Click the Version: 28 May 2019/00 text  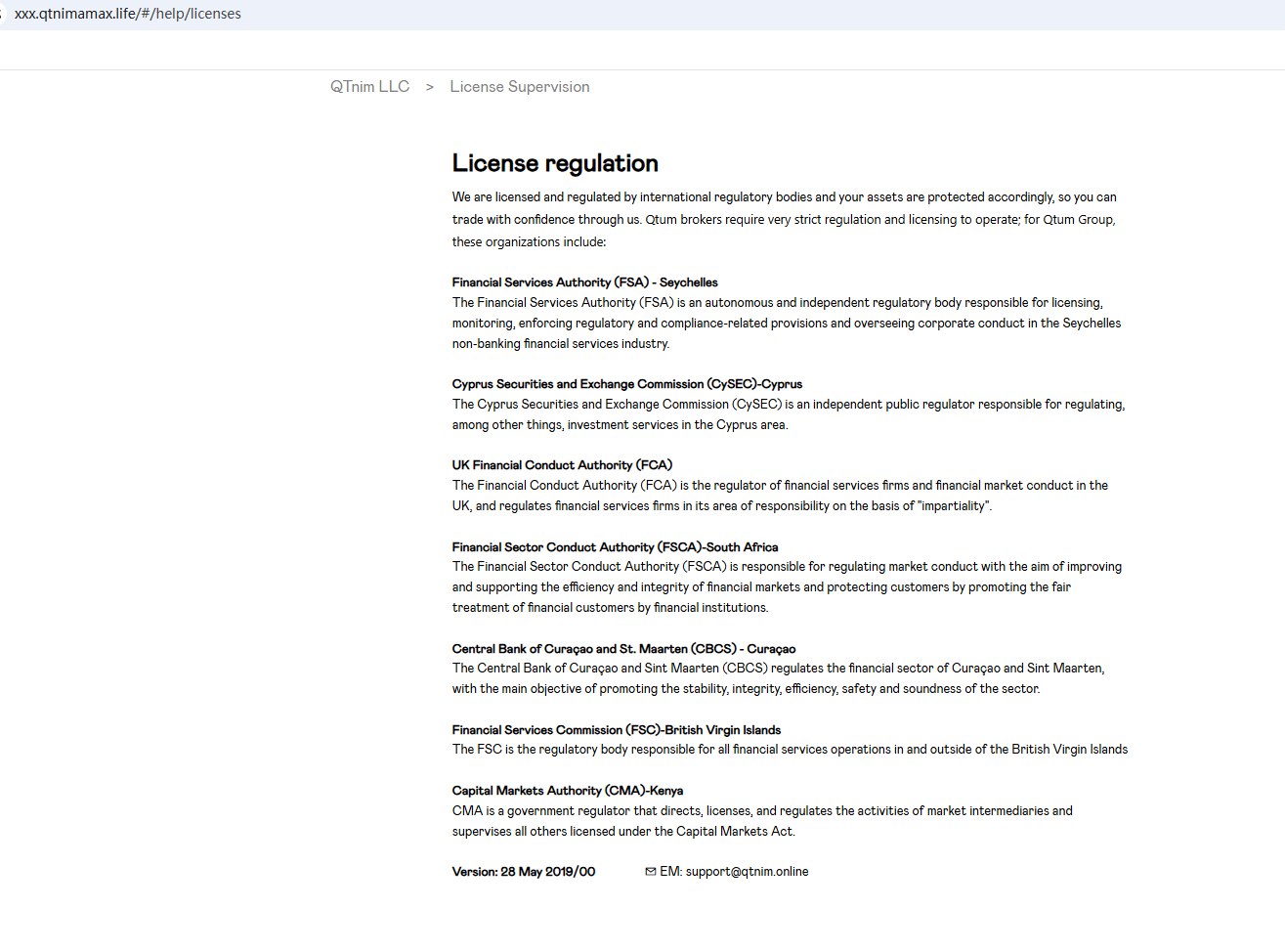click(524, 872)
